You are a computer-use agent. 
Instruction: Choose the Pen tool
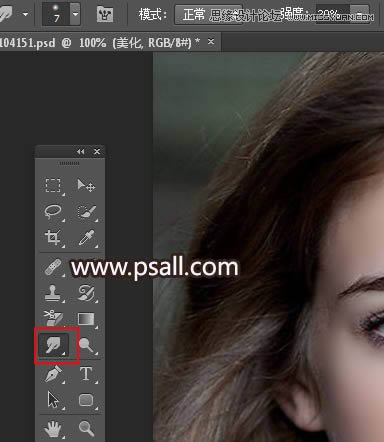tap(53, 374)
